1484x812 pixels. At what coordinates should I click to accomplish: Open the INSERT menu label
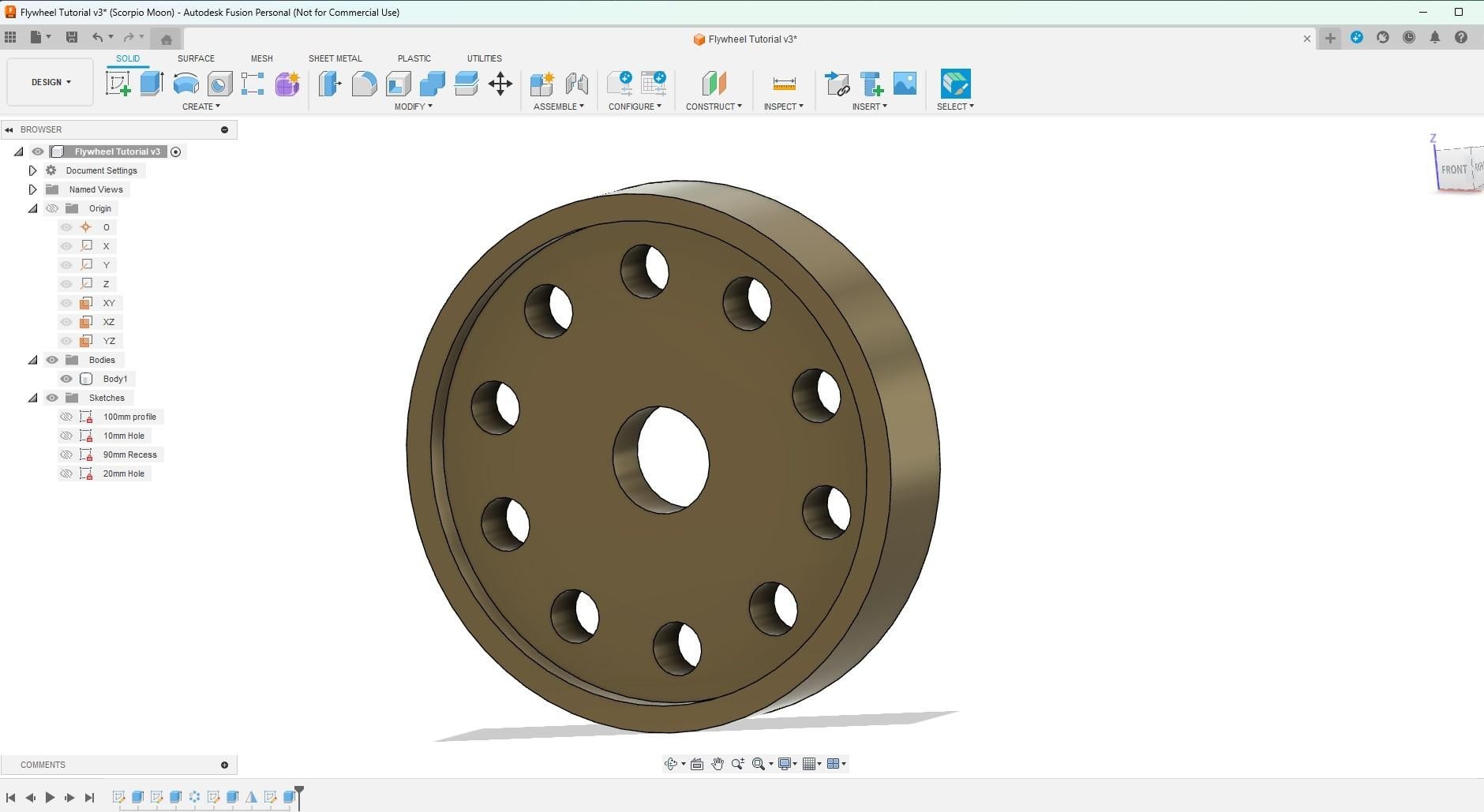pos(869,107)
